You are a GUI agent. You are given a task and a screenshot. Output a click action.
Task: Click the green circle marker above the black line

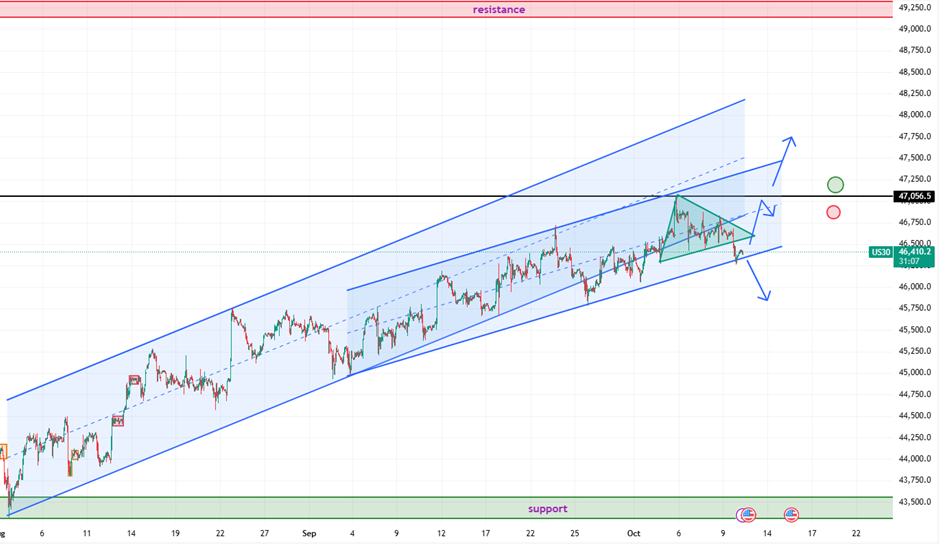pos(835,184)
